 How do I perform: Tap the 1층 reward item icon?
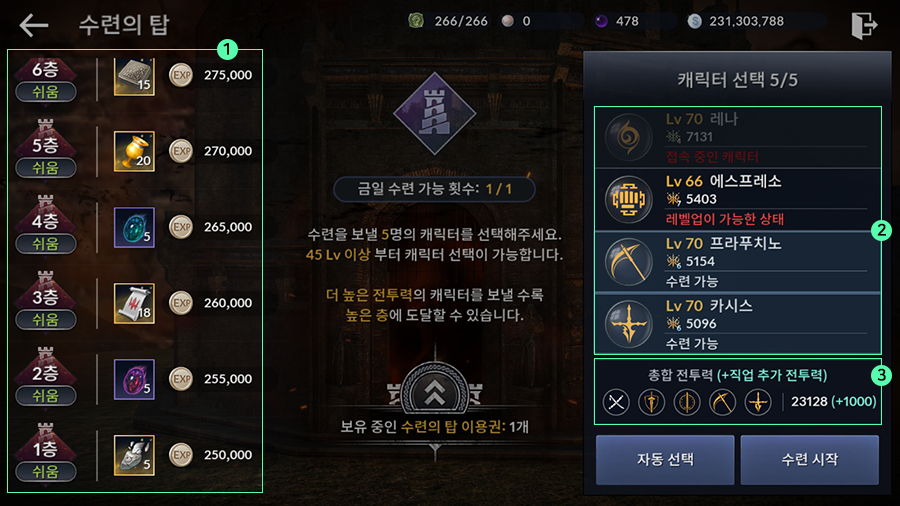tap(134, 455)
